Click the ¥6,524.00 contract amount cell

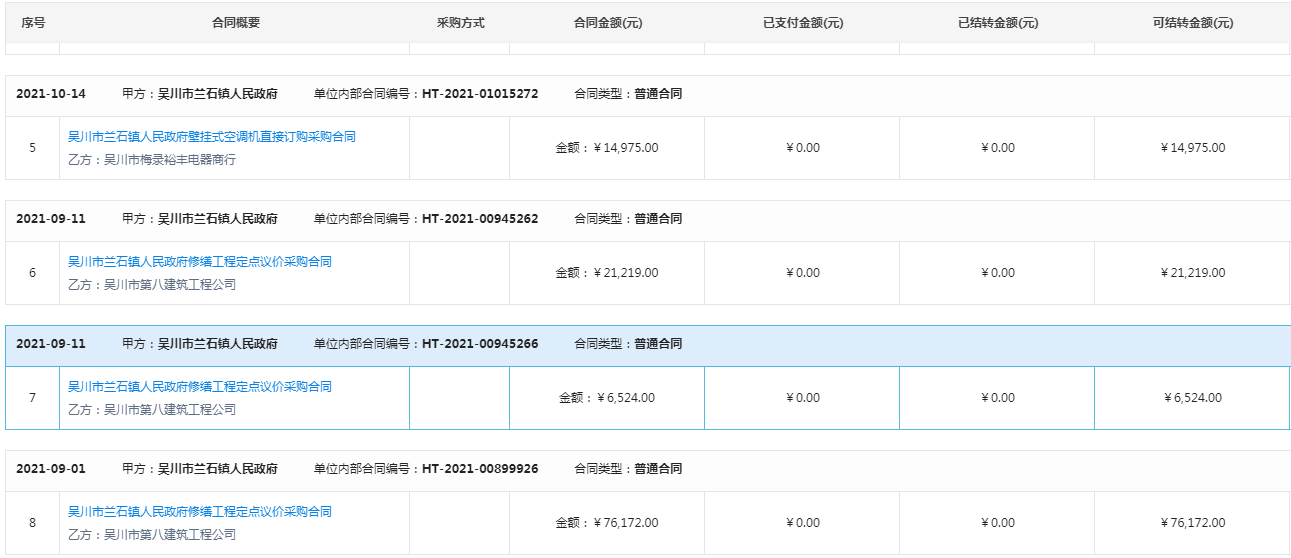click(x=607, y=398)
